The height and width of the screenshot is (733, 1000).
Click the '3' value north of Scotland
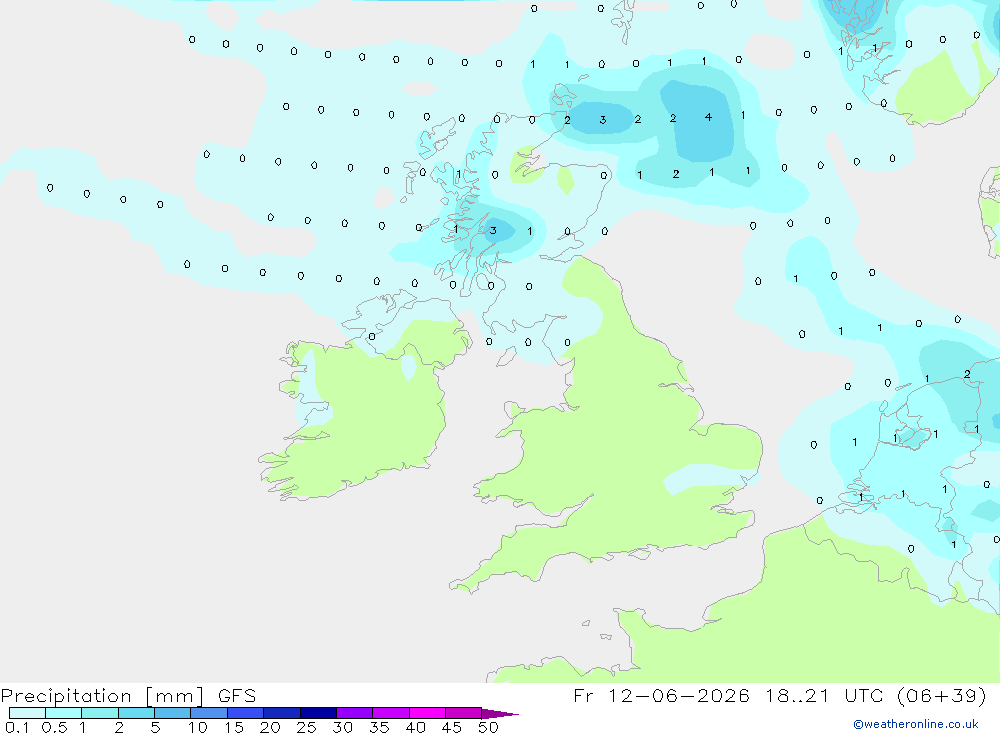click(x=602, y=120)
